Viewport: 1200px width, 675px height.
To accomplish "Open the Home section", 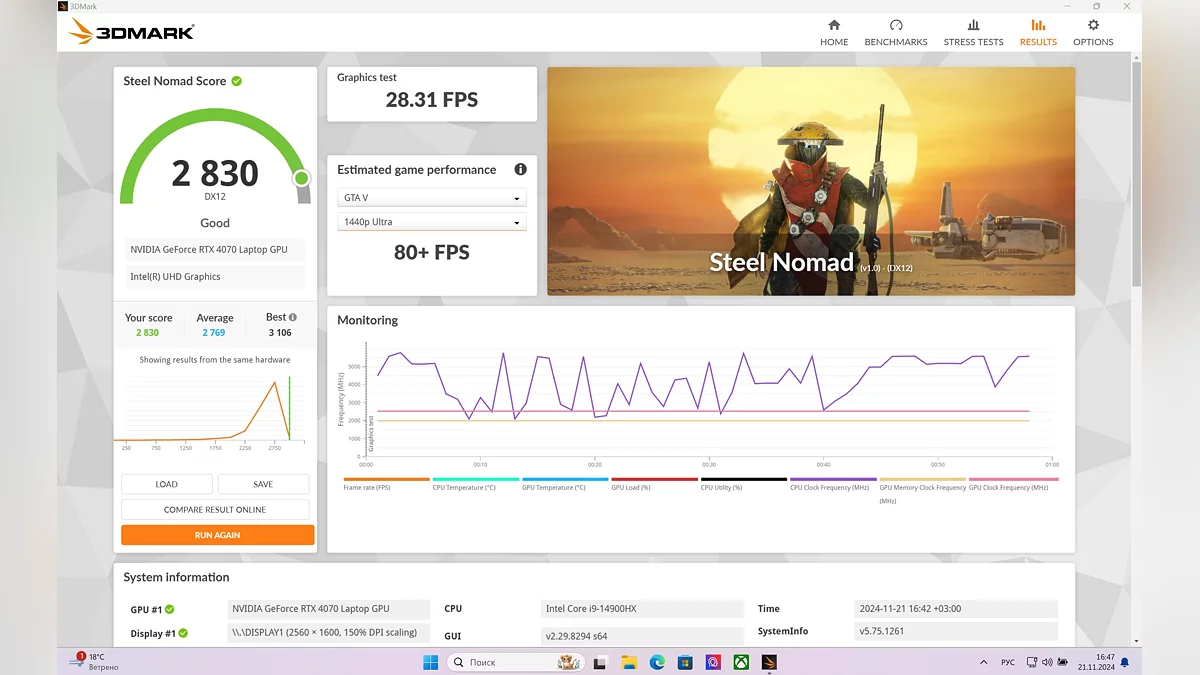I will pos(833,32).
